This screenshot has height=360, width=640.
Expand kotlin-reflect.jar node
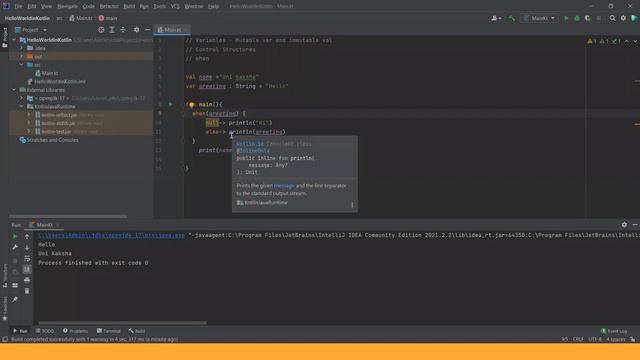pos(29,115)
